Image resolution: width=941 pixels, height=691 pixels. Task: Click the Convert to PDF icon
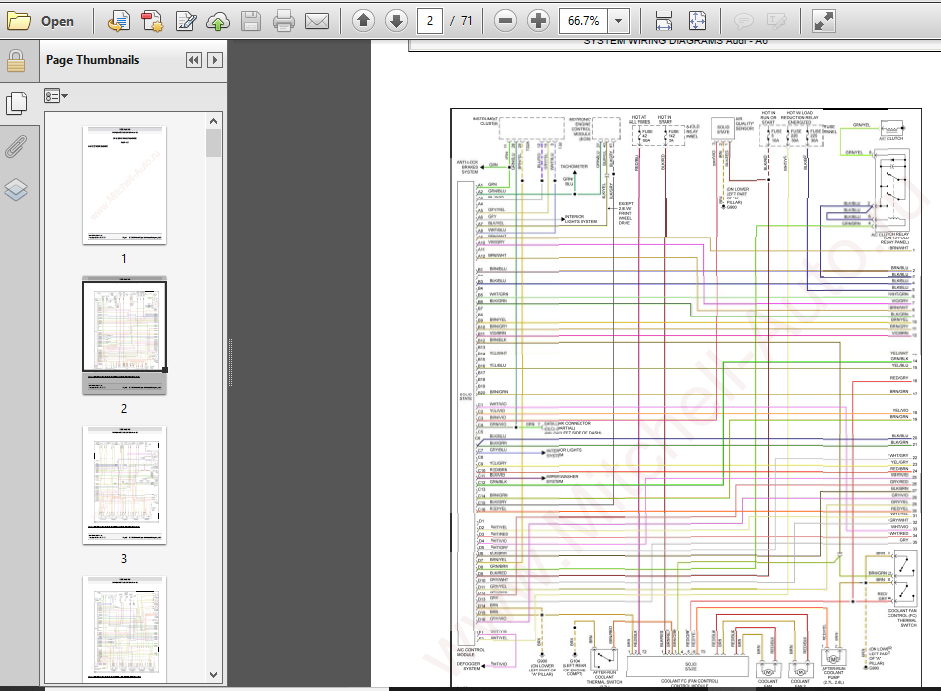(119, 21)
